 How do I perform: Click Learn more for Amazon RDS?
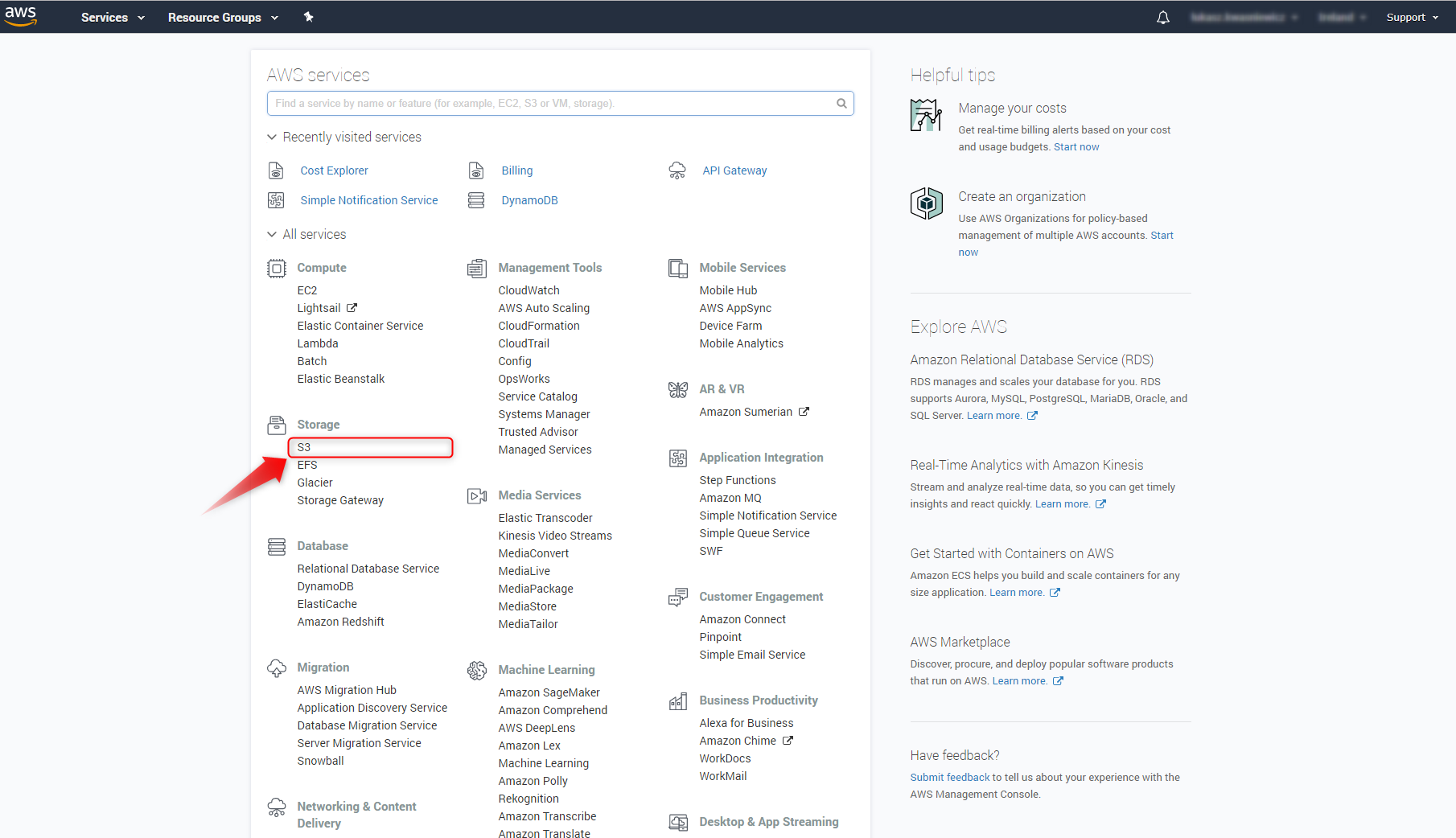[1002, 415]
